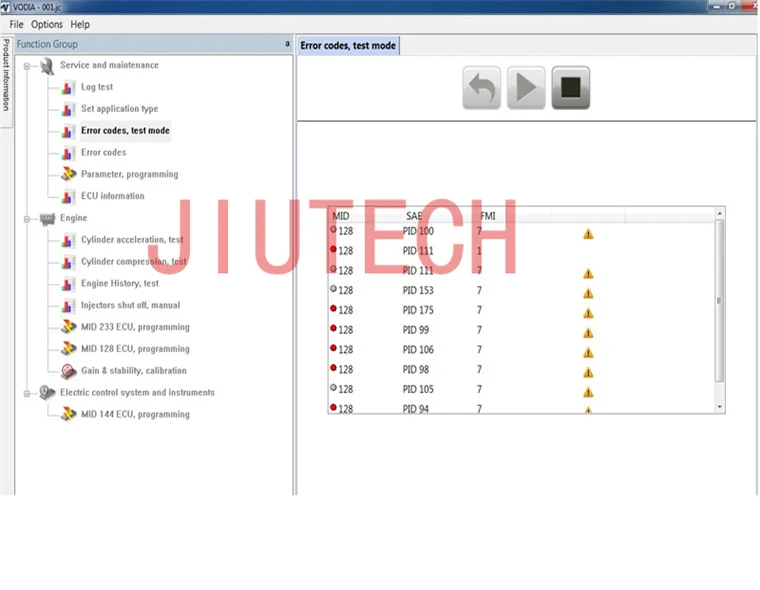Collapse the Engine tree group

point(27,218)
